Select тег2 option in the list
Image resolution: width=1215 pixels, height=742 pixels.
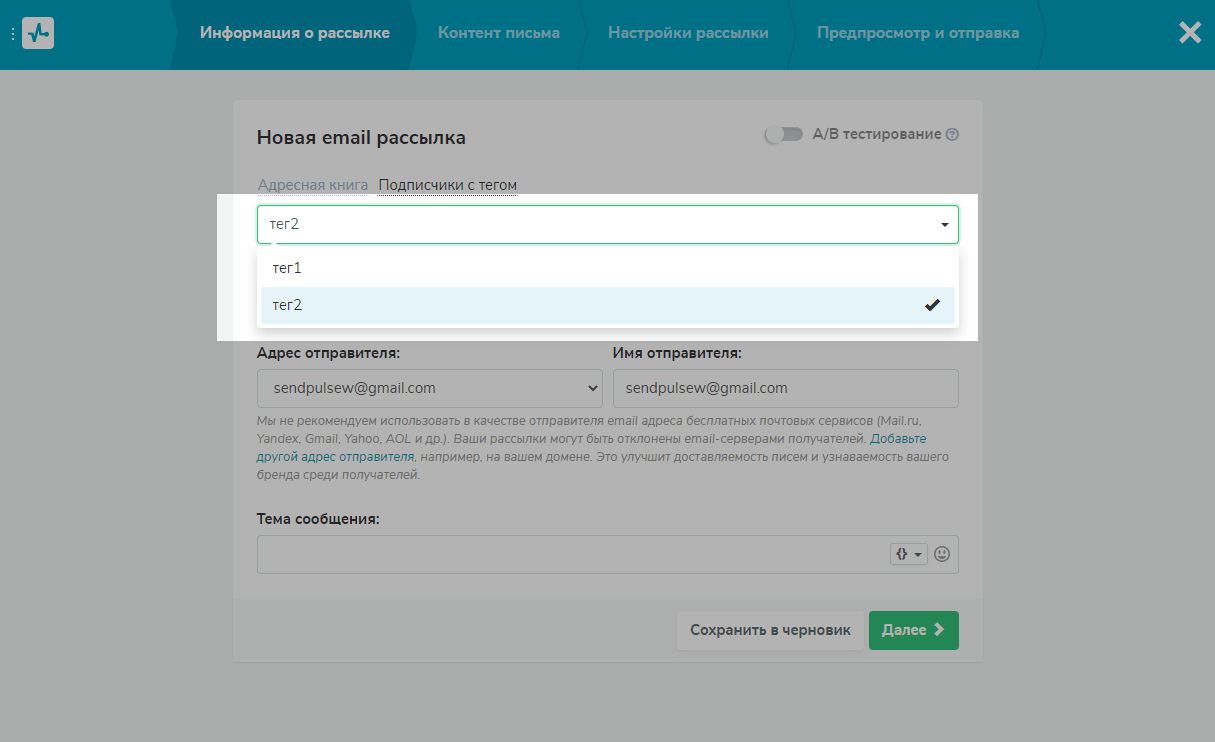coord(287,305)
